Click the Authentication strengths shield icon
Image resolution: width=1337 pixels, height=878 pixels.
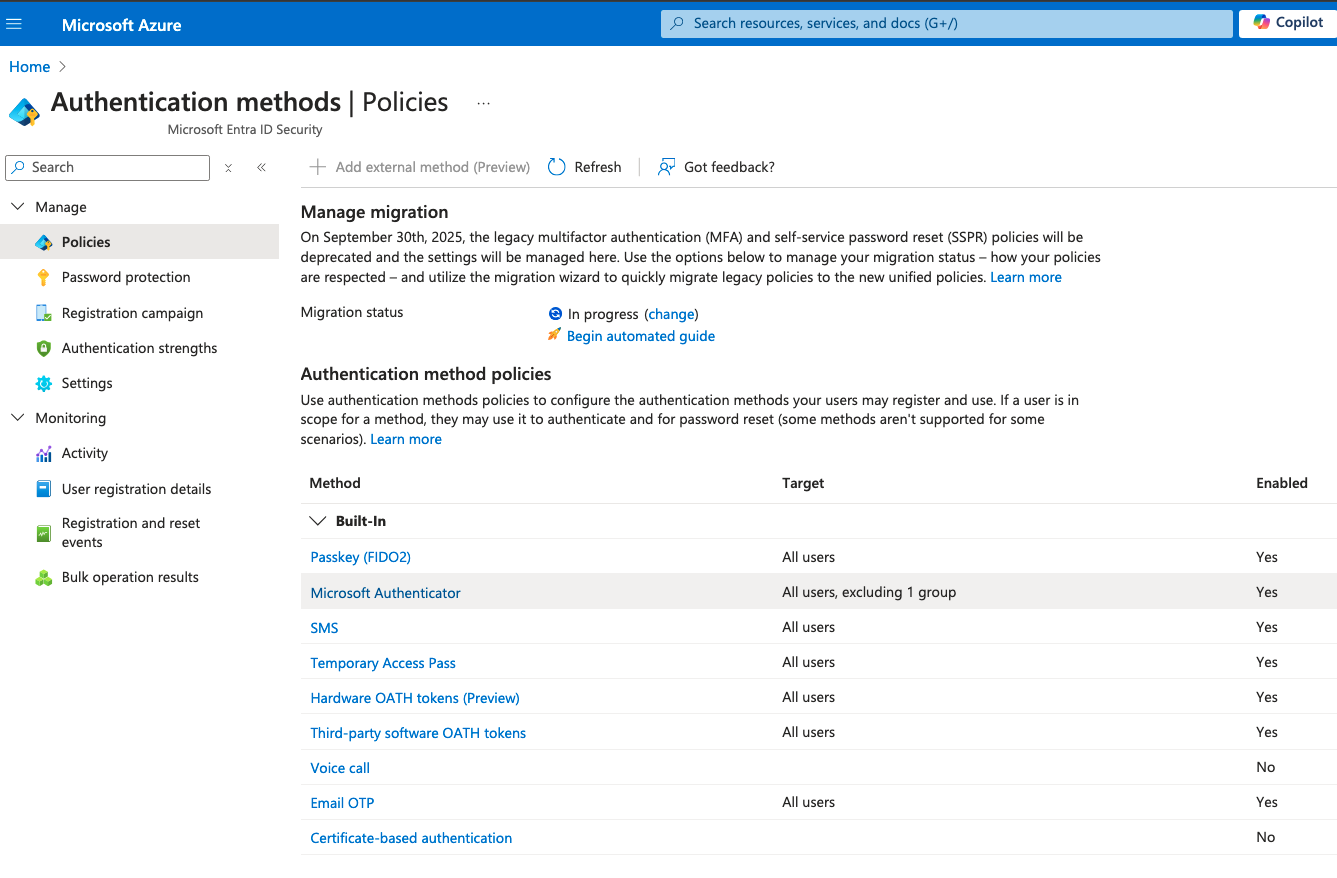(x=43, y=348)
